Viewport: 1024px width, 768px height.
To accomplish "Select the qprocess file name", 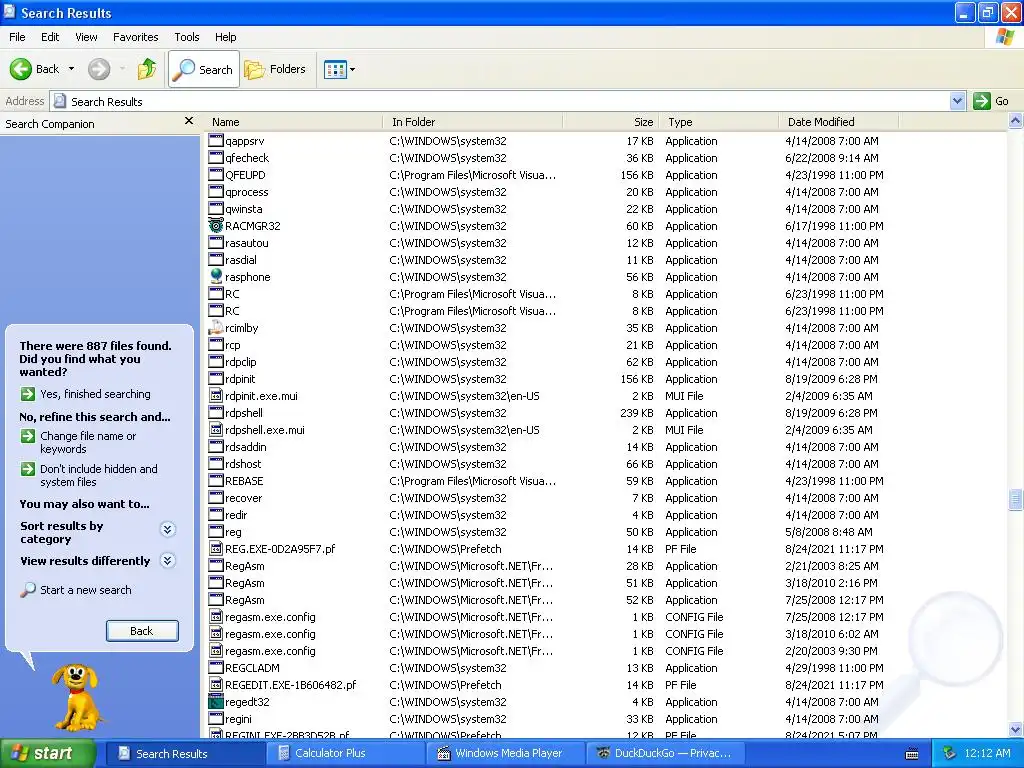I will click(x=247, y=192).
